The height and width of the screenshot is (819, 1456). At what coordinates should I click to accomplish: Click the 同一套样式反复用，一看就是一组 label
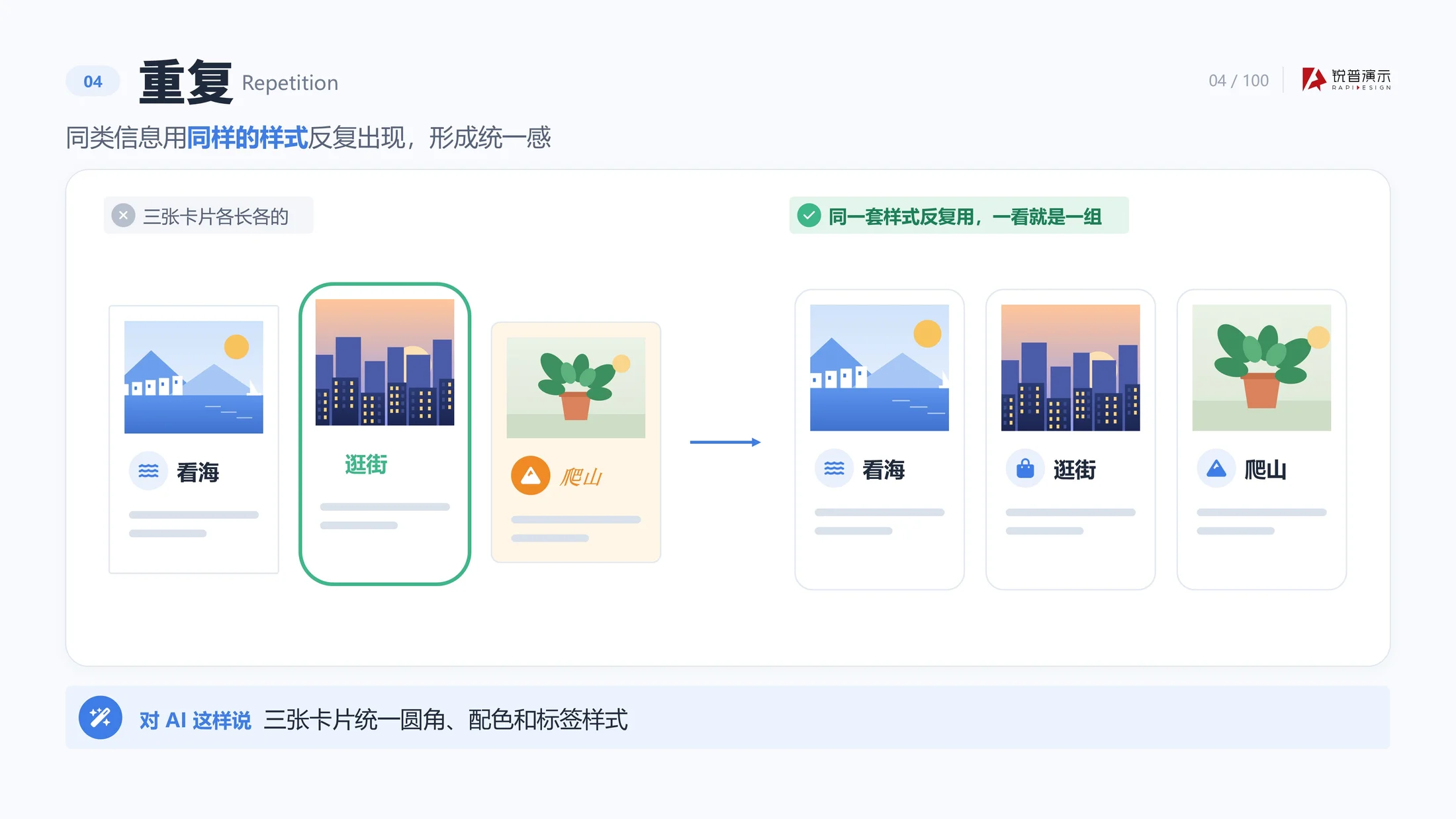[x=965, y=216]
